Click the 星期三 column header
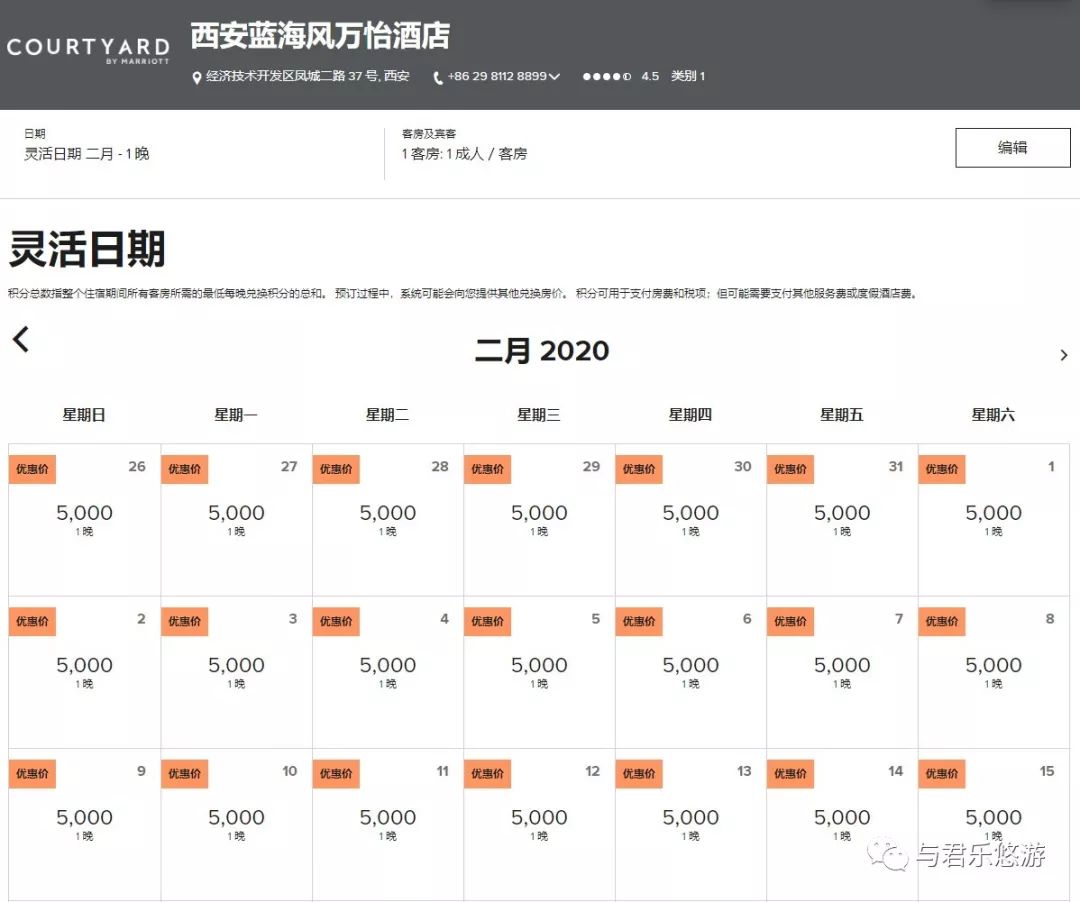 [x=539, y=415]
